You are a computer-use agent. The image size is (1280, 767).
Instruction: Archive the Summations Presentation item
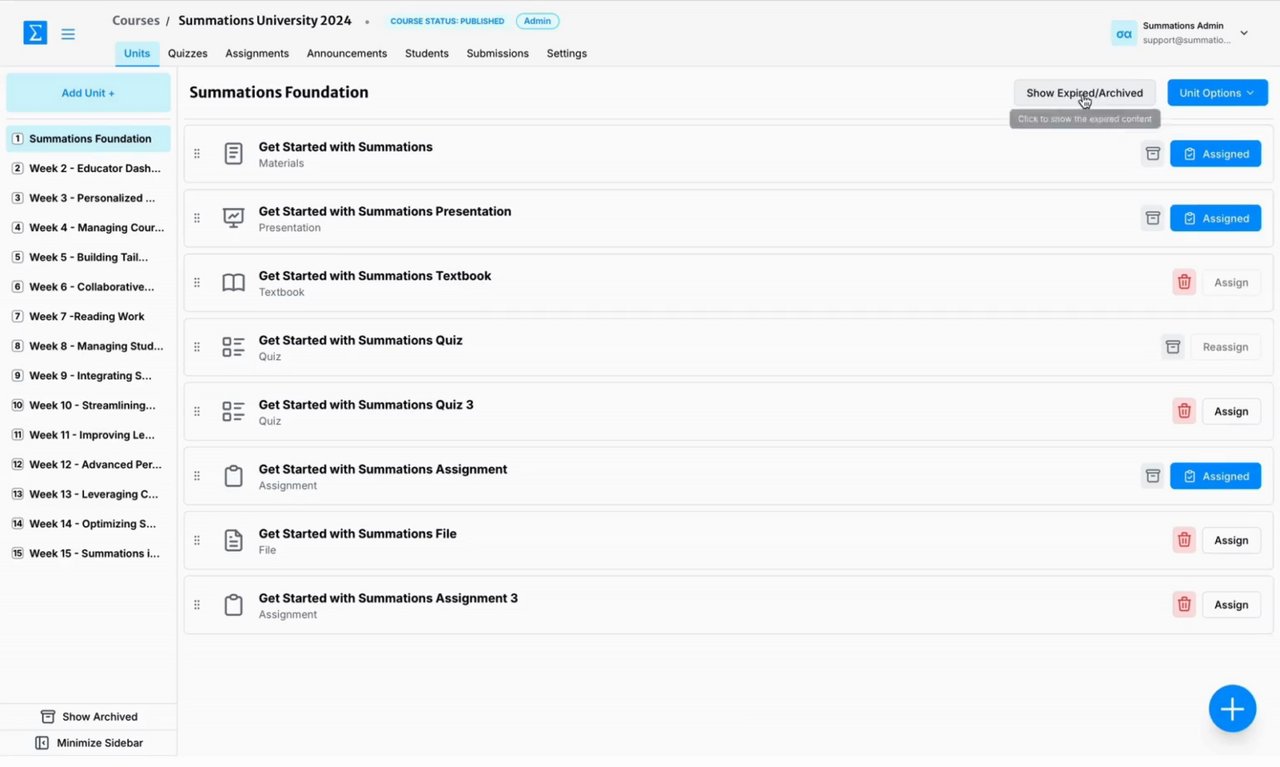tap(1153, 218)
